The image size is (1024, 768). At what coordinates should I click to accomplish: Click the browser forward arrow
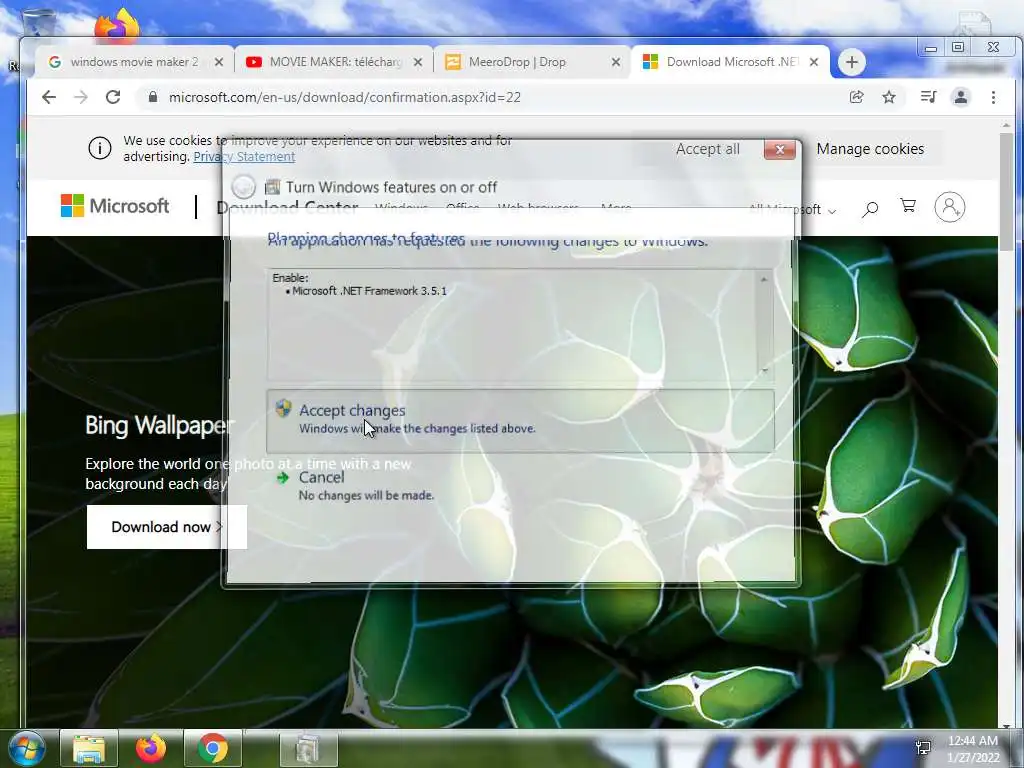coord(81,97)
